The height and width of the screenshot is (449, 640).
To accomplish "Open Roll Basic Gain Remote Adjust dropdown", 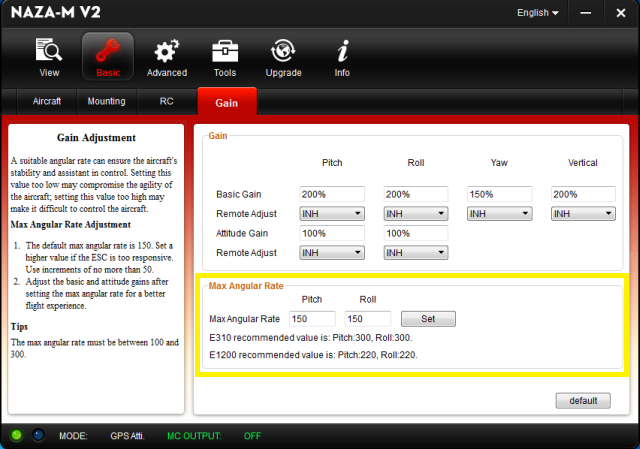I will click(416, 213).
